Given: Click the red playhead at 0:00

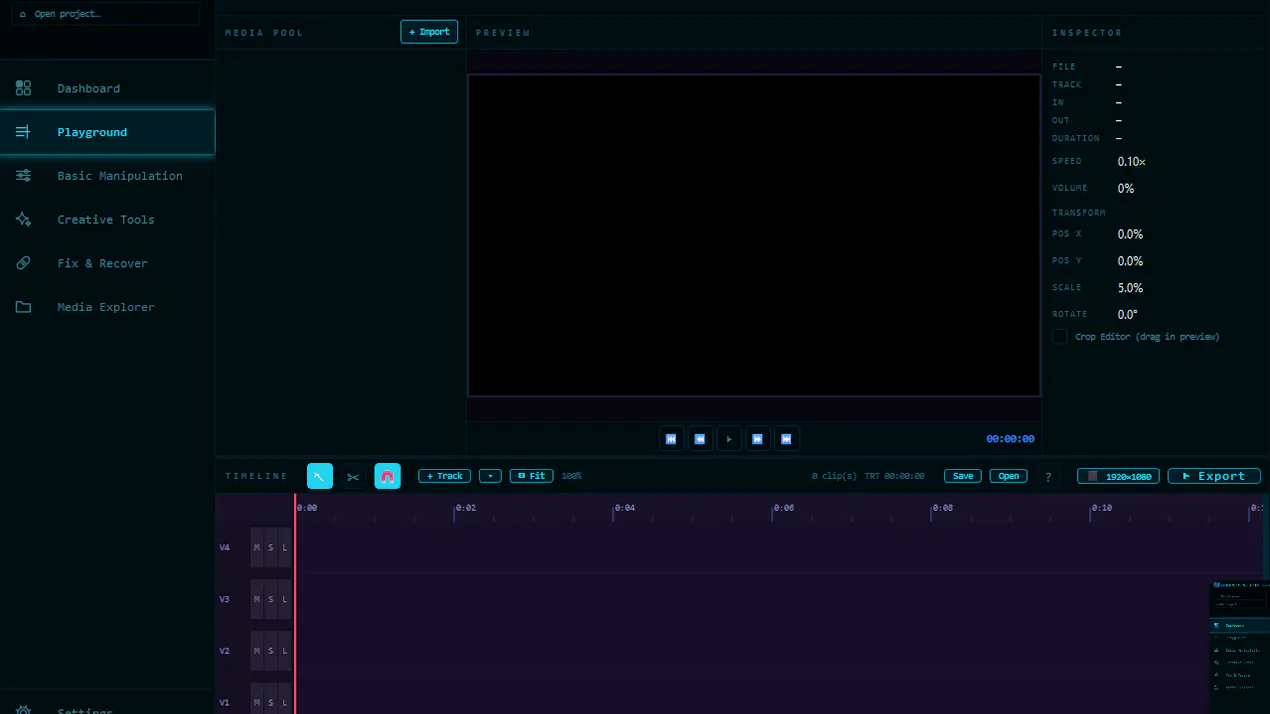Looking at the screenshot, I should (x=295, y=604).
